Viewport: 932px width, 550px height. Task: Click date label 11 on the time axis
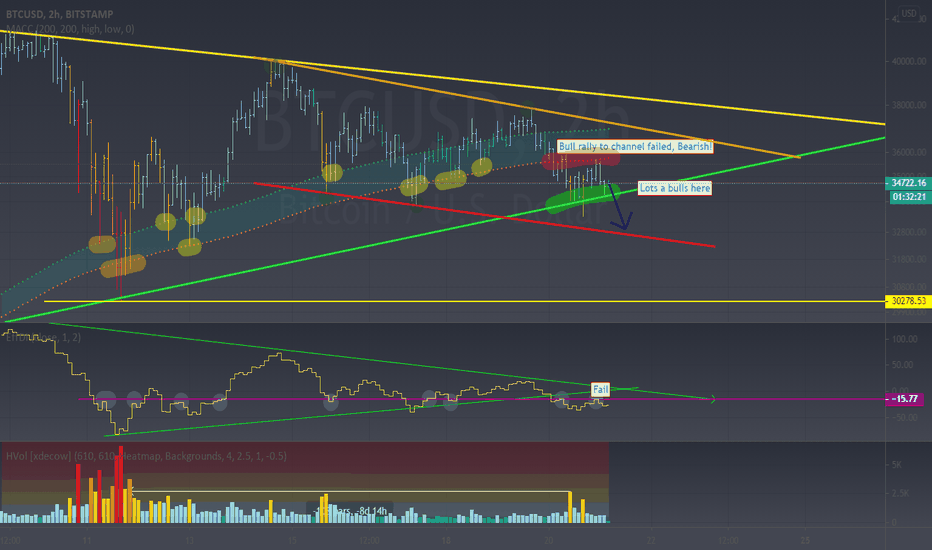[87, 540]
